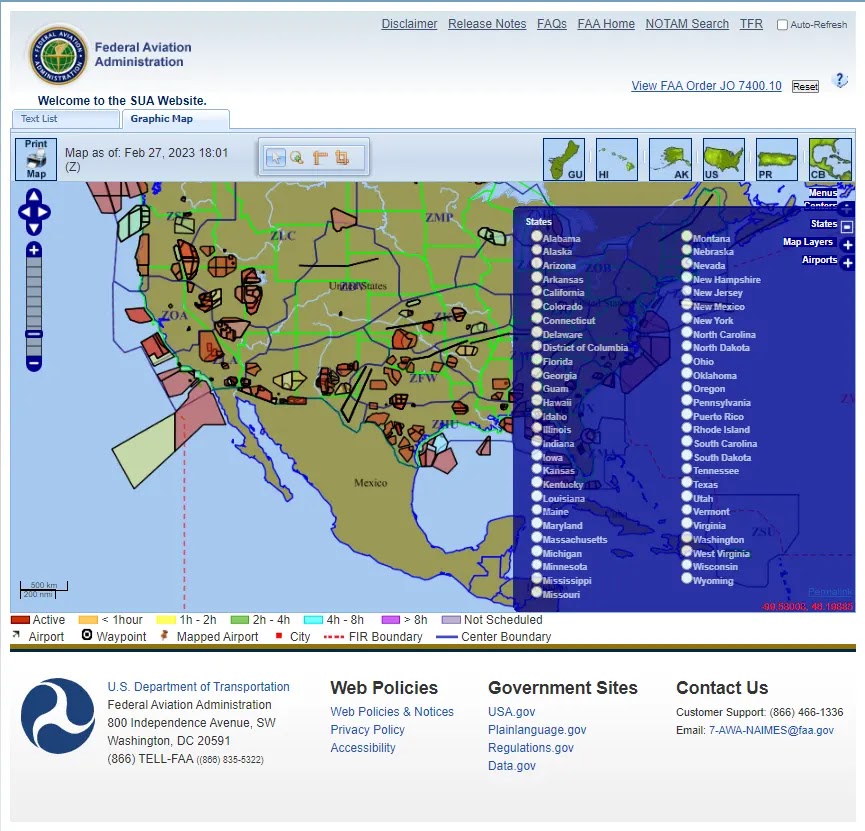
Task: Expand the Airports menu section
Action: [848, 263]
